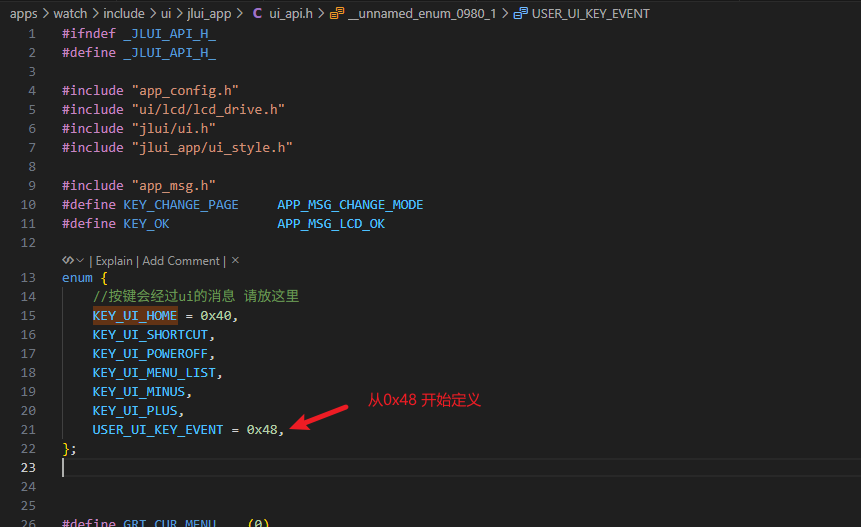Click the 'watch' breadcrumb segment
Viewport: 861px width, 527px height.
click(70, 13)
